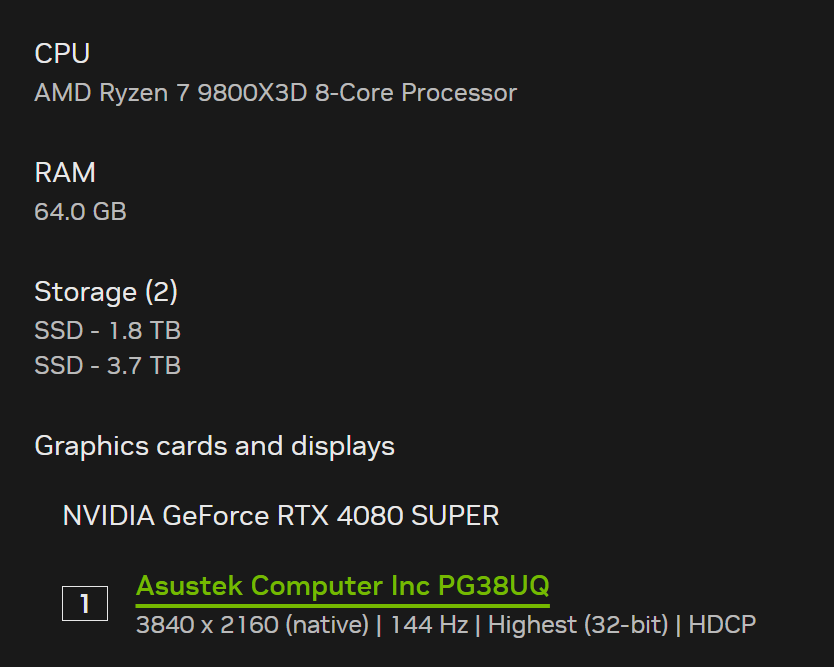This screenshot has width=834, height=667.
Task: Click the HDCP label
Action: (x=723, y=625)
